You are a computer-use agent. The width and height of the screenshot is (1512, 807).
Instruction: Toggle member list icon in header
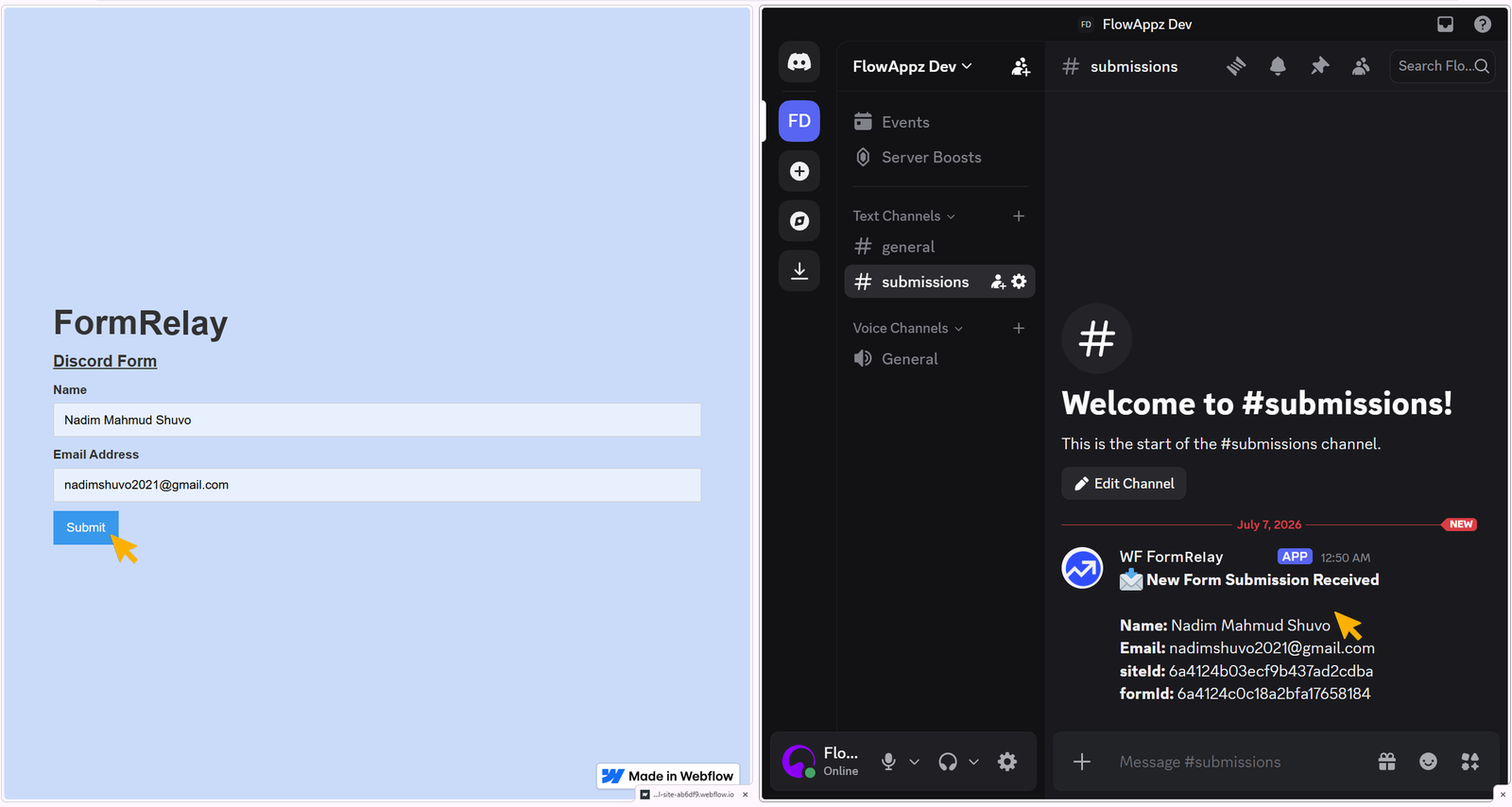pyautogui.click(x=1361, y=66)
